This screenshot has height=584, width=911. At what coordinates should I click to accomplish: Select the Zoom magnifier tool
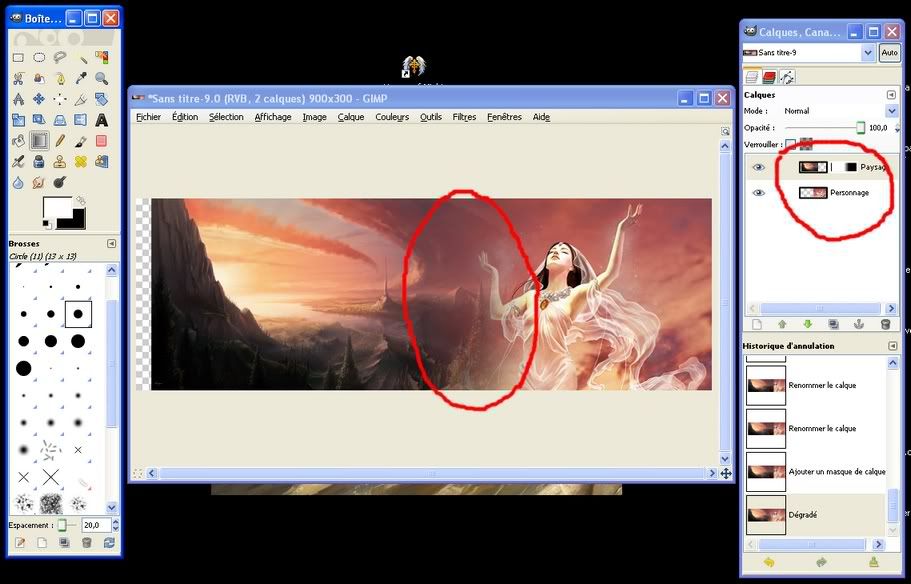point(102,78)
